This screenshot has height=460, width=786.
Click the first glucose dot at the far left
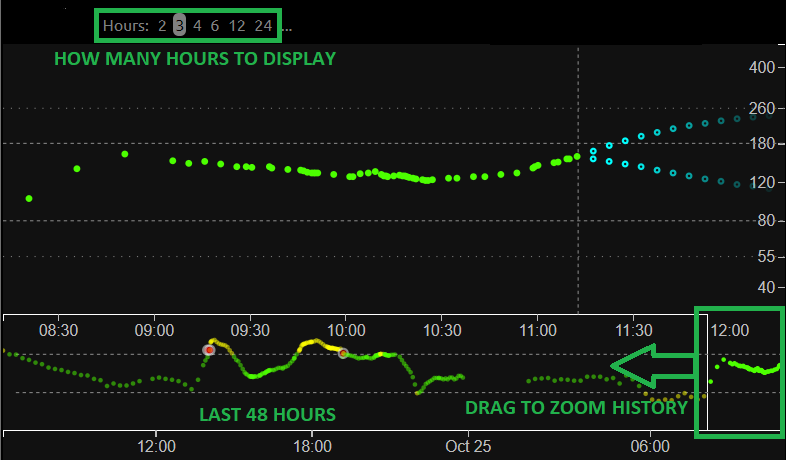click(29, 198)
